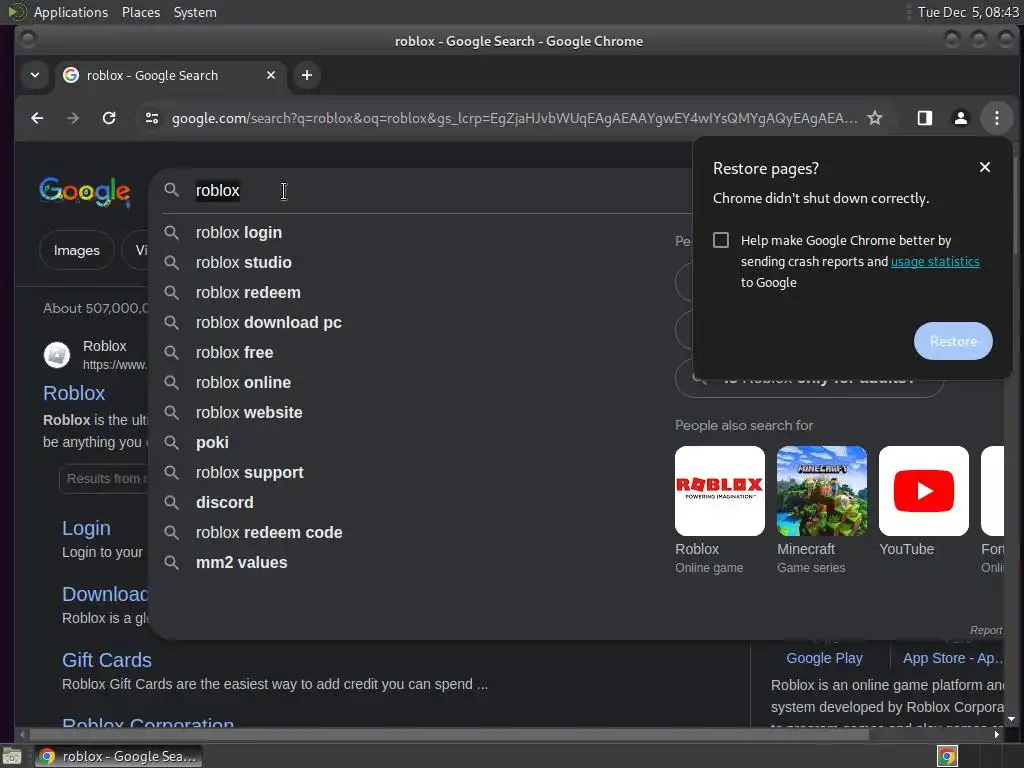Go back with the browser back arrow

point(37,118)
